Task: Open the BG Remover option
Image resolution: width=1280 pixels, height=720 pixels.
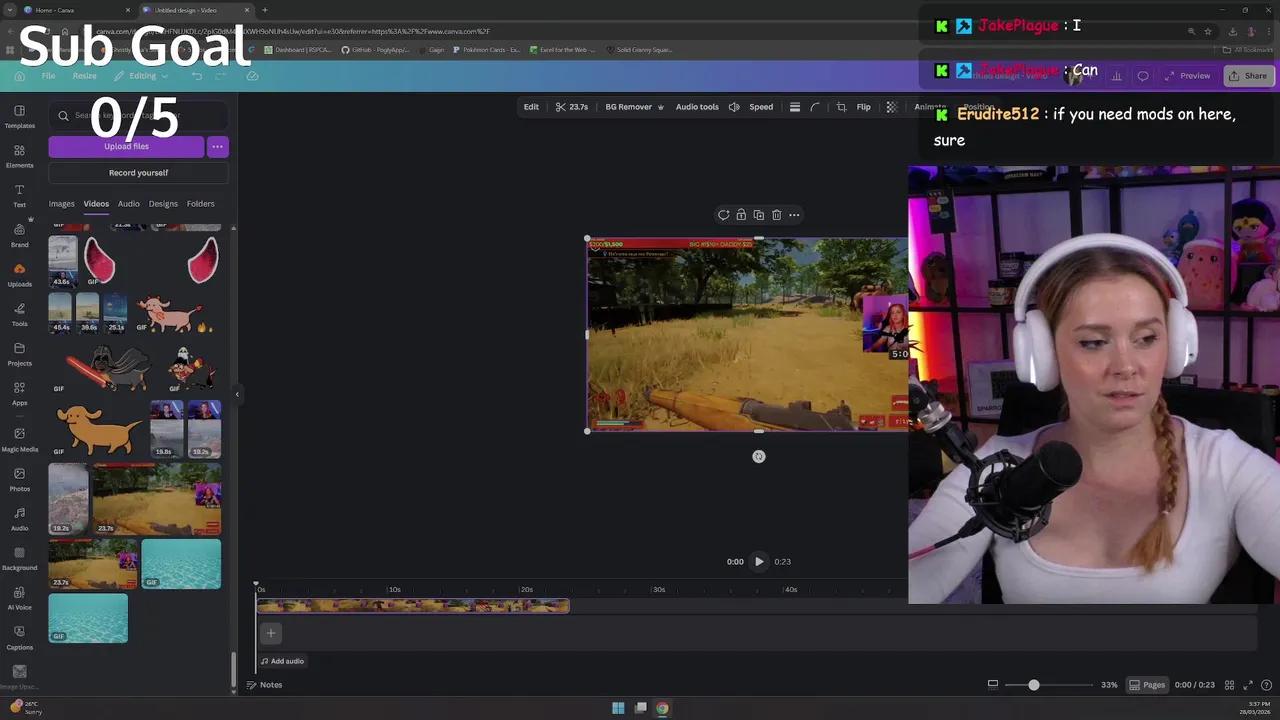Action: click(634, 107)
